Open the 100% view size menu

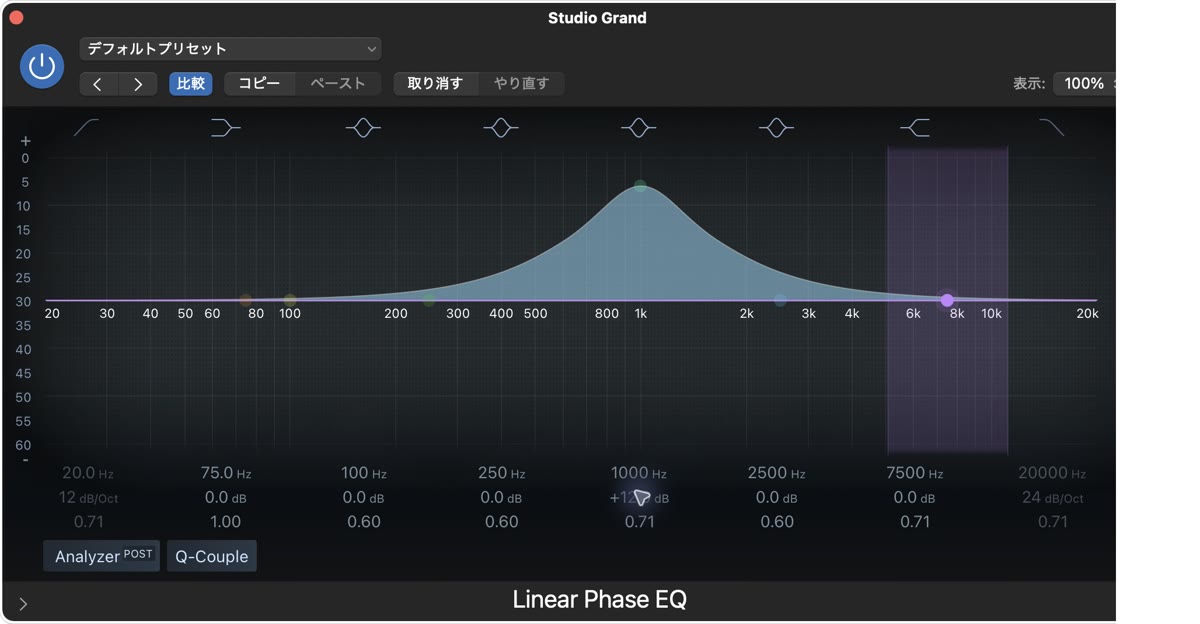pos(1084,84)
